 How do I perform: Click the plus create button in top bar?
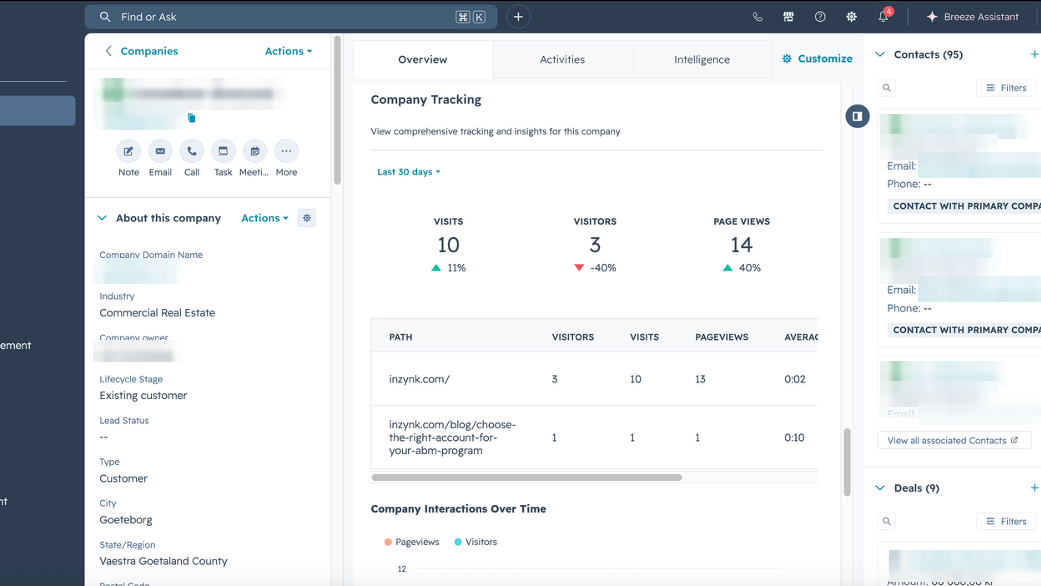click(518, 17)
